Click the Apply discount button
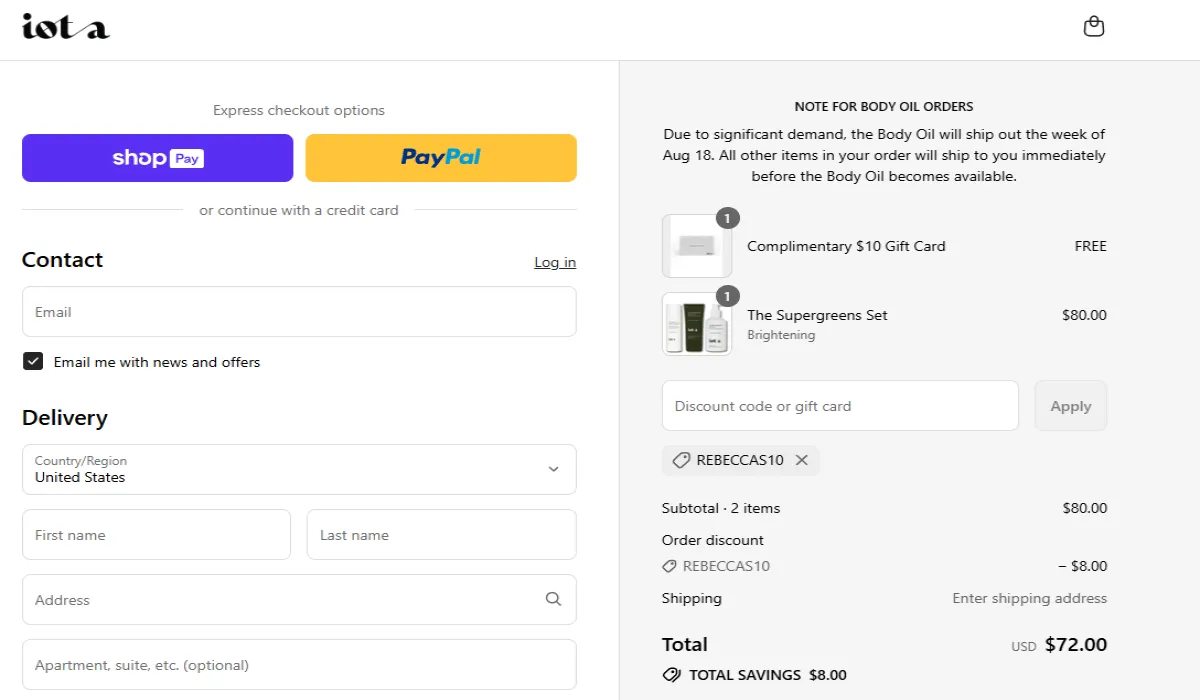Image resolution: width=1200 pixels, height=700 pixels. 1071,406
